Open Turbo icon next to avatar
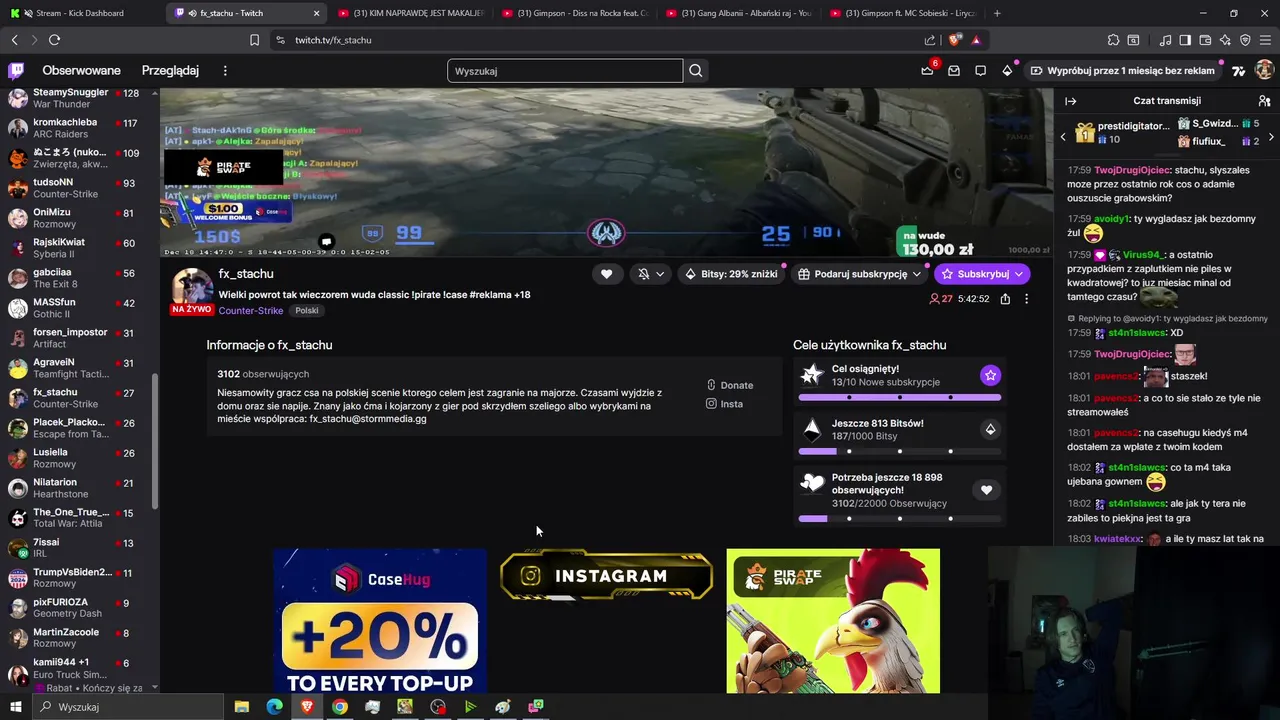 pyautogui.click(x=1239, y=71)
